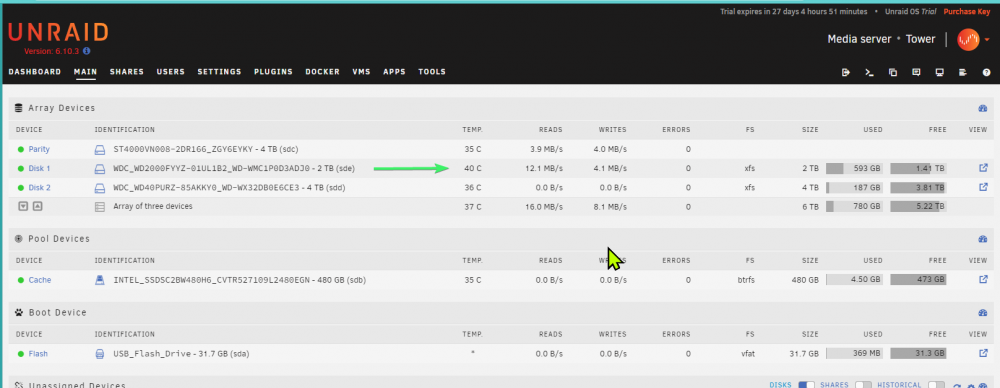The image size is (1000, 388).
Task: Click the 40 C temperature for Disk 1
Action: (x=473, y=168)
